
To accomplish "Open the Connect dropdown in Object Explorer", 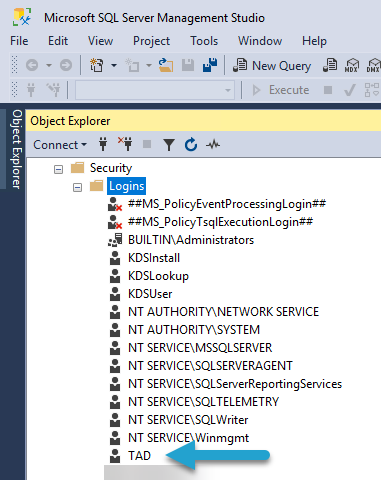I will coord(60,145).
